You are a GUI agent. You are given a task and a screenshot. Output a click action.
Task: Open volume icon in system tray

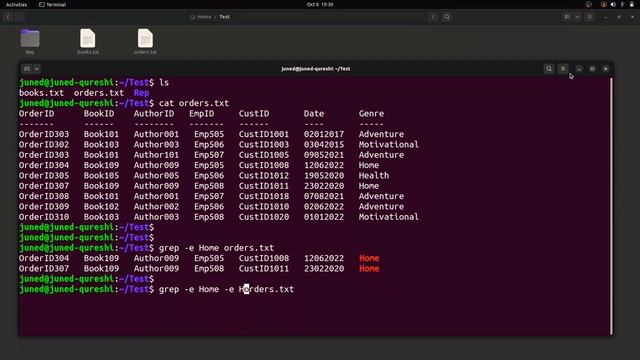coord(613,4)
